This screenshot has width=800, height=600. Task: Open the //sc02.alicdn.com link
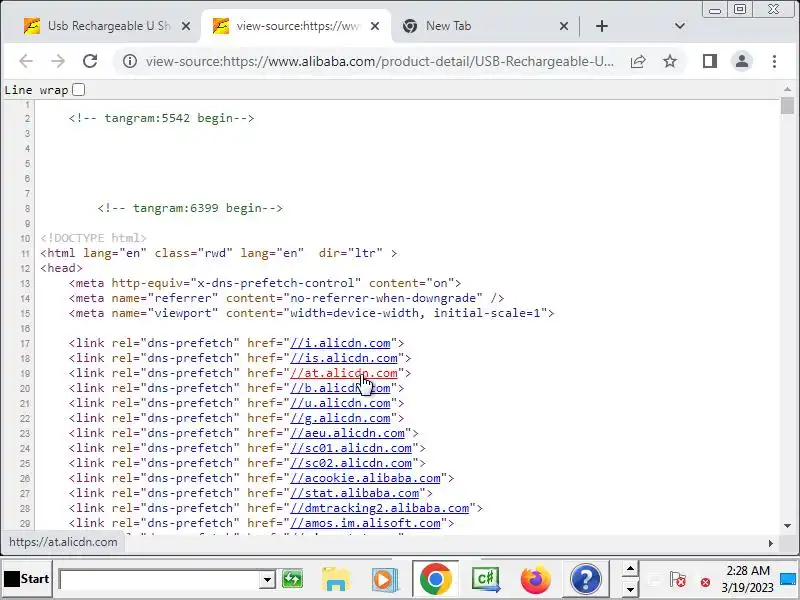pyautogui.click(x=351, y=463)
